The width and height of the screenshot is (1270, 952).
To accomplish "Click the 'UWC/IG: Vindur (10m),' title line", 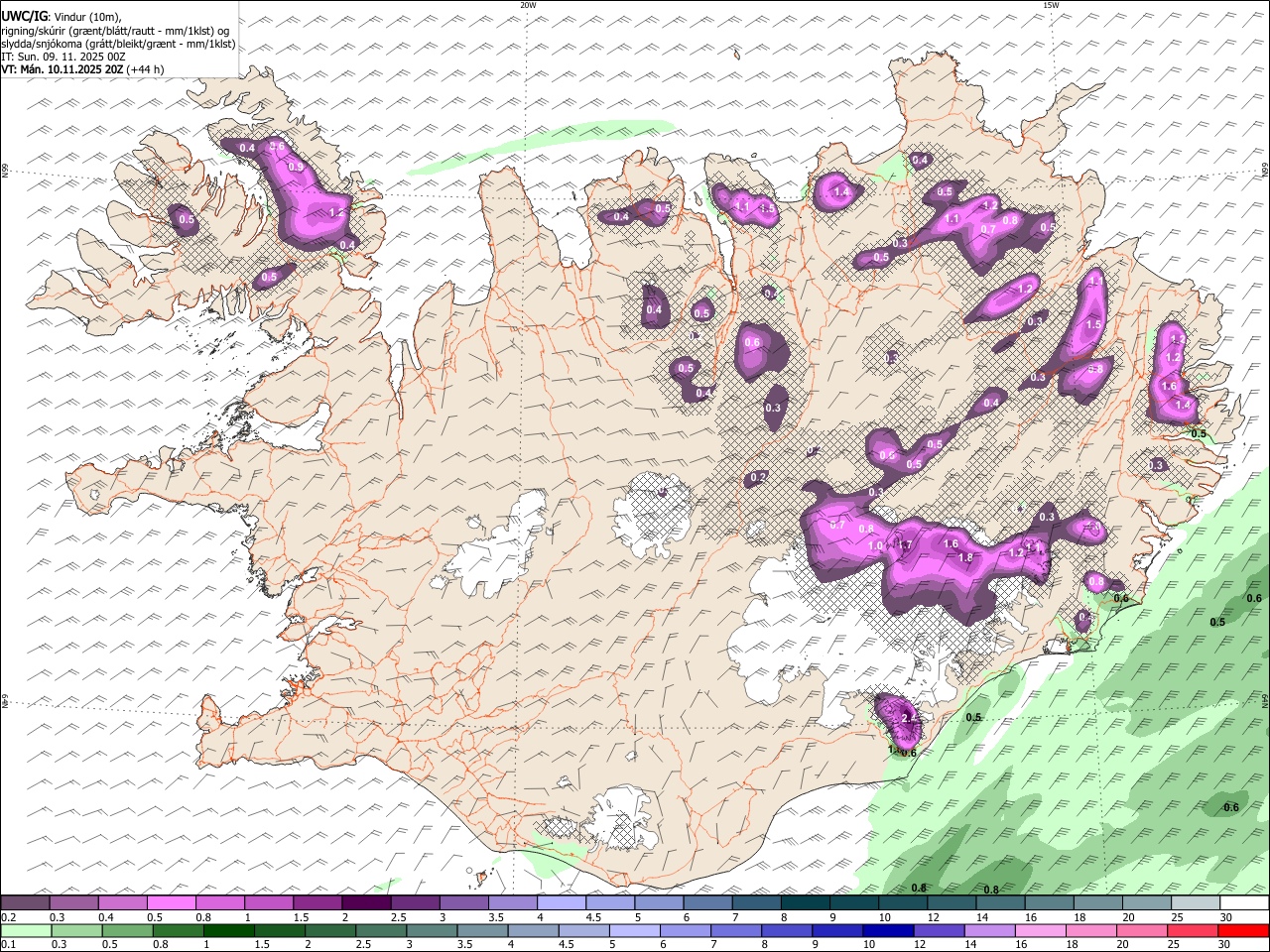I will (x=61, y=16).
